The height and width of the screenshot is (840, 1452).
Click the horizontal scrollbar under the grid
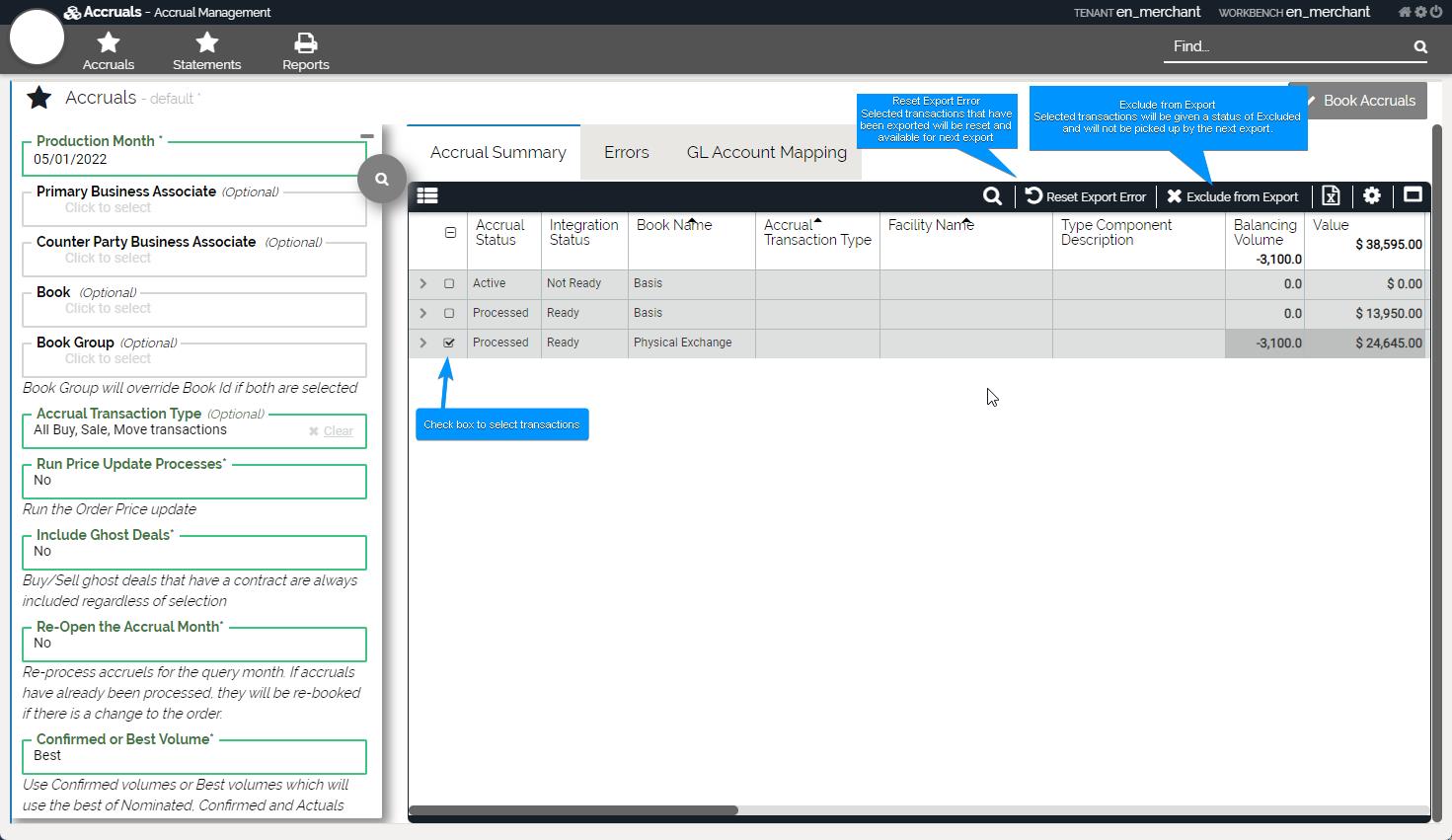573,811
